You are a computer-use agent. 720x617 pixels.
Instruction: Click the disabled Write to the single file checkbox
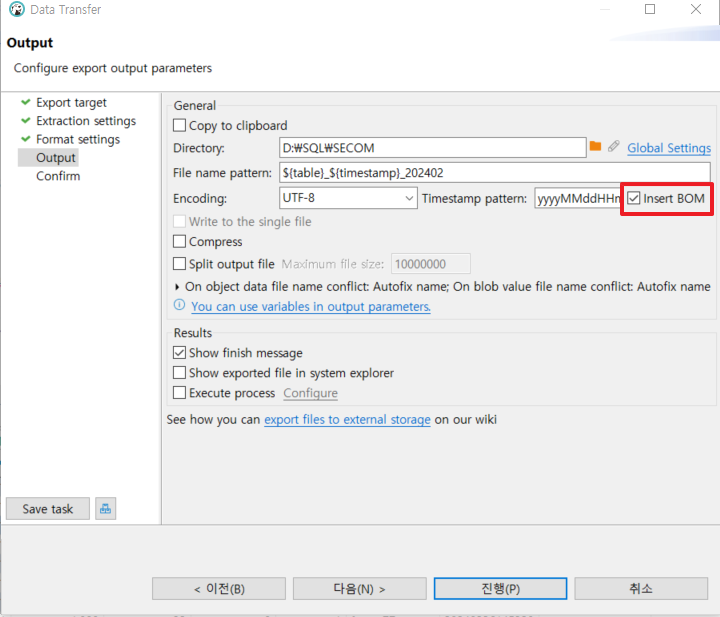coord(179,221)
